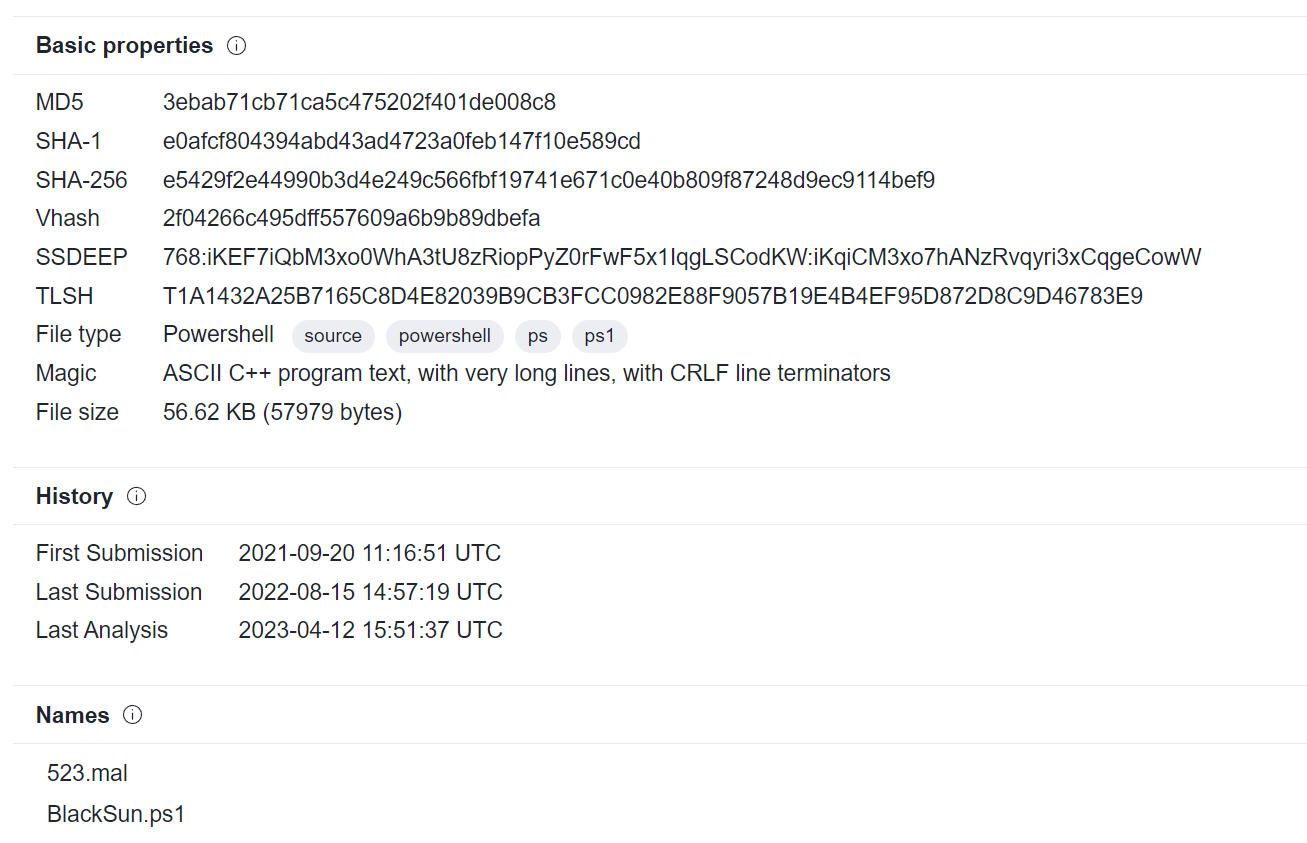The height and width of the screenshot is (843, 1307).
Task: Click the info icon next to History
Action: click(136, 496)
